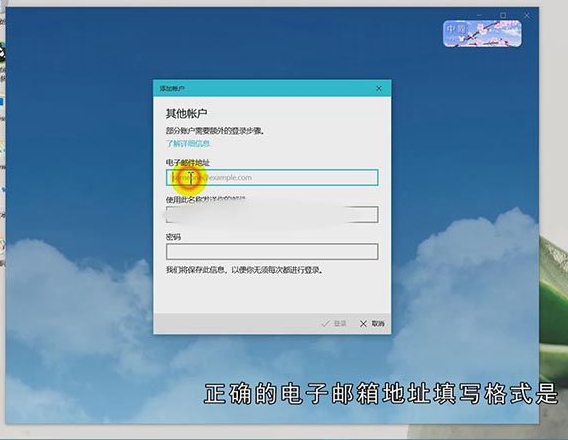Minimize the main Mail window
The image size is (568, 440).
click(480, 15)
